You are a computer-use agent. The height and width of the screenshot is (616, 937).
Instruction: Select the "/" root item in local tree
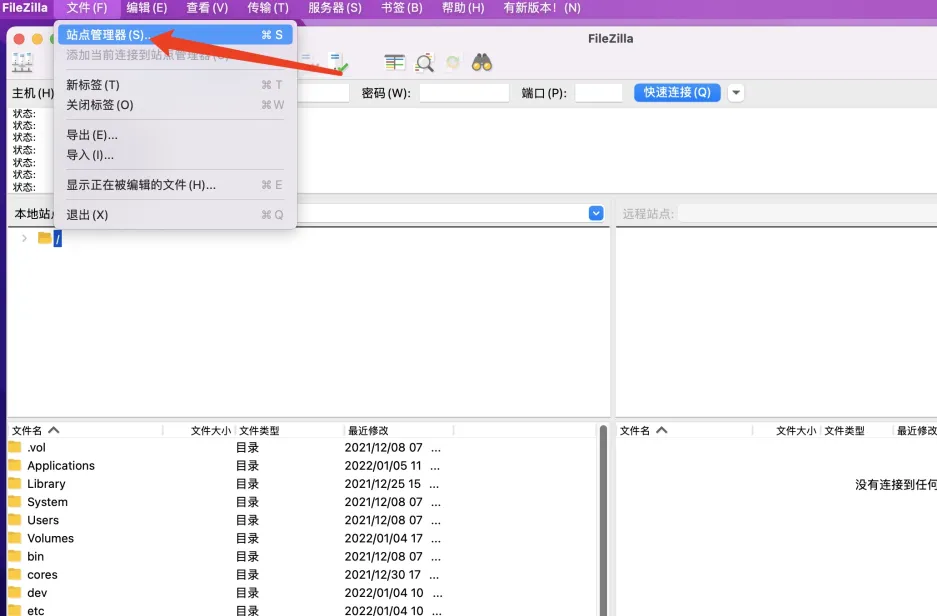pyautogui.click(x=57, y=239)
